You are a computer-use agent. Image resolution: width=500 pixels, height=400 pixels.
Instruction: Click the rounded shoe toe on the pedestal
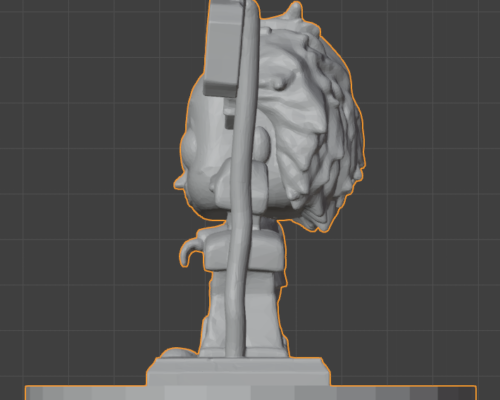click(x=177, y=353)
